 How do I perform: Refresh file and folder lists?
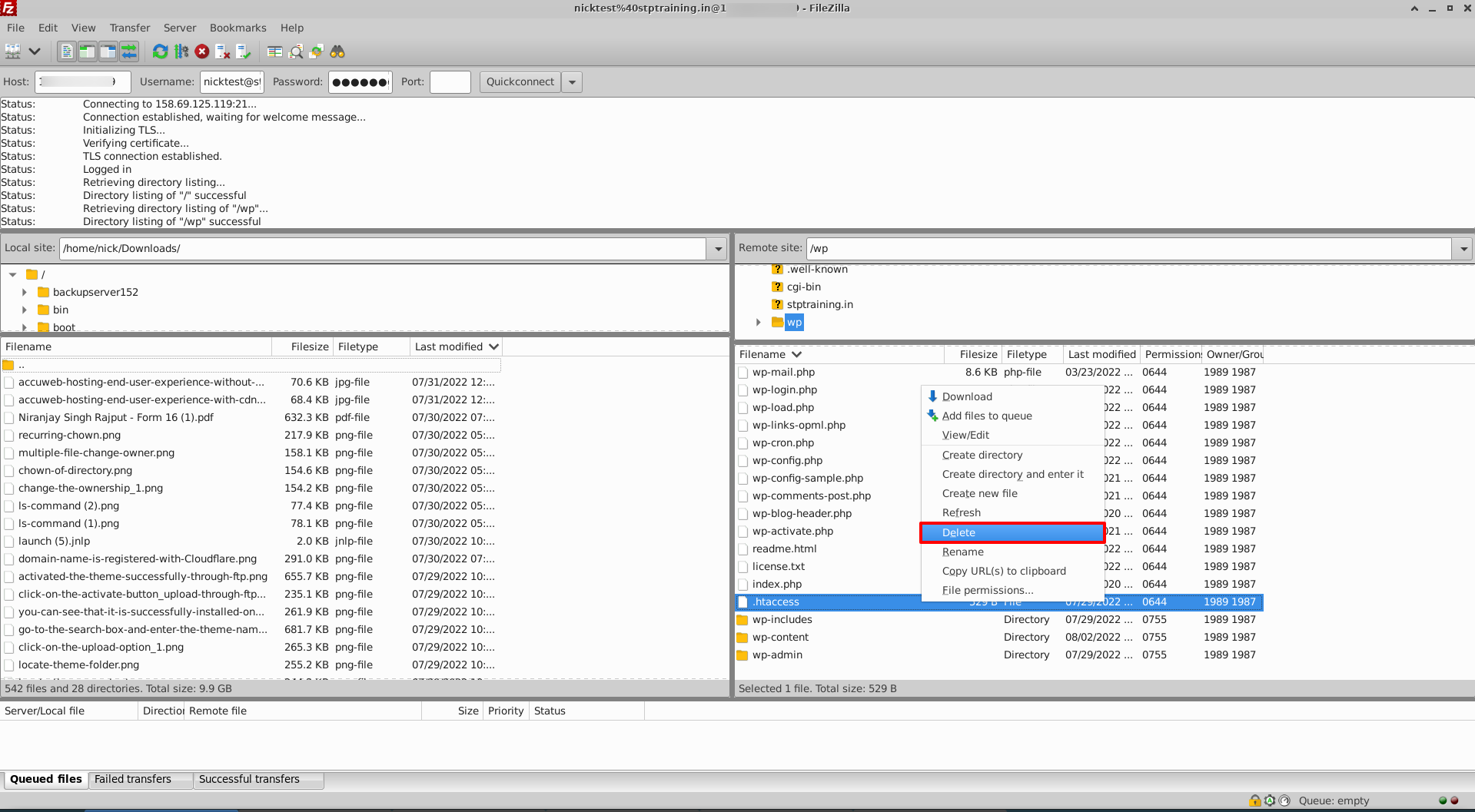click(160, 51)
